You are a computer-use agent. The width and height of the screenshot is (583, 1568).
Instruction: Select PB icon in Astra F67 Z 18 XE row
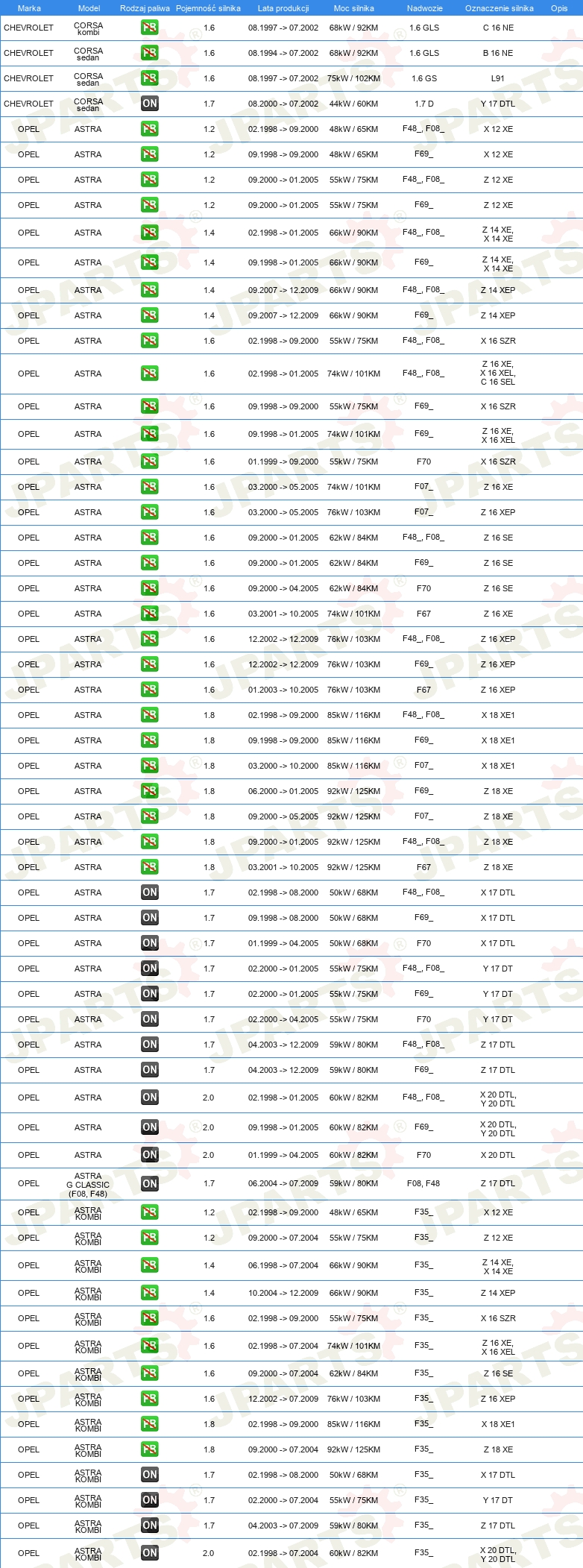coord(150,867)
